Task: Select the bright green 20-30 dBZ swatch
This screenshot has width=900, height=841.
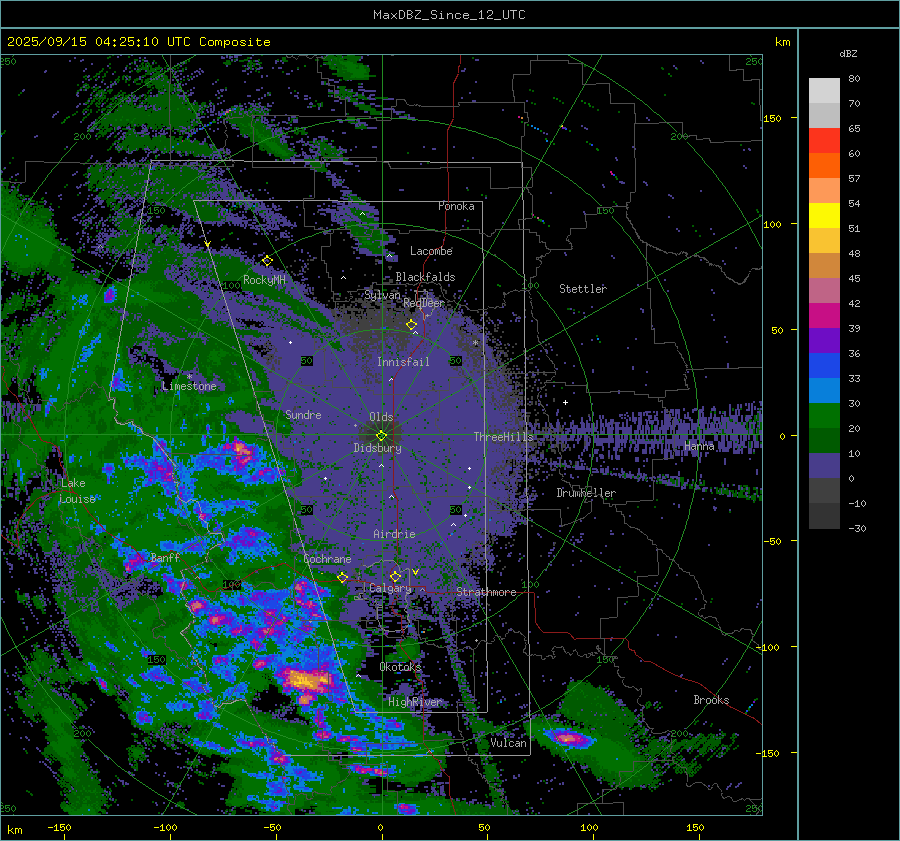Action: (x=824, y=416)
